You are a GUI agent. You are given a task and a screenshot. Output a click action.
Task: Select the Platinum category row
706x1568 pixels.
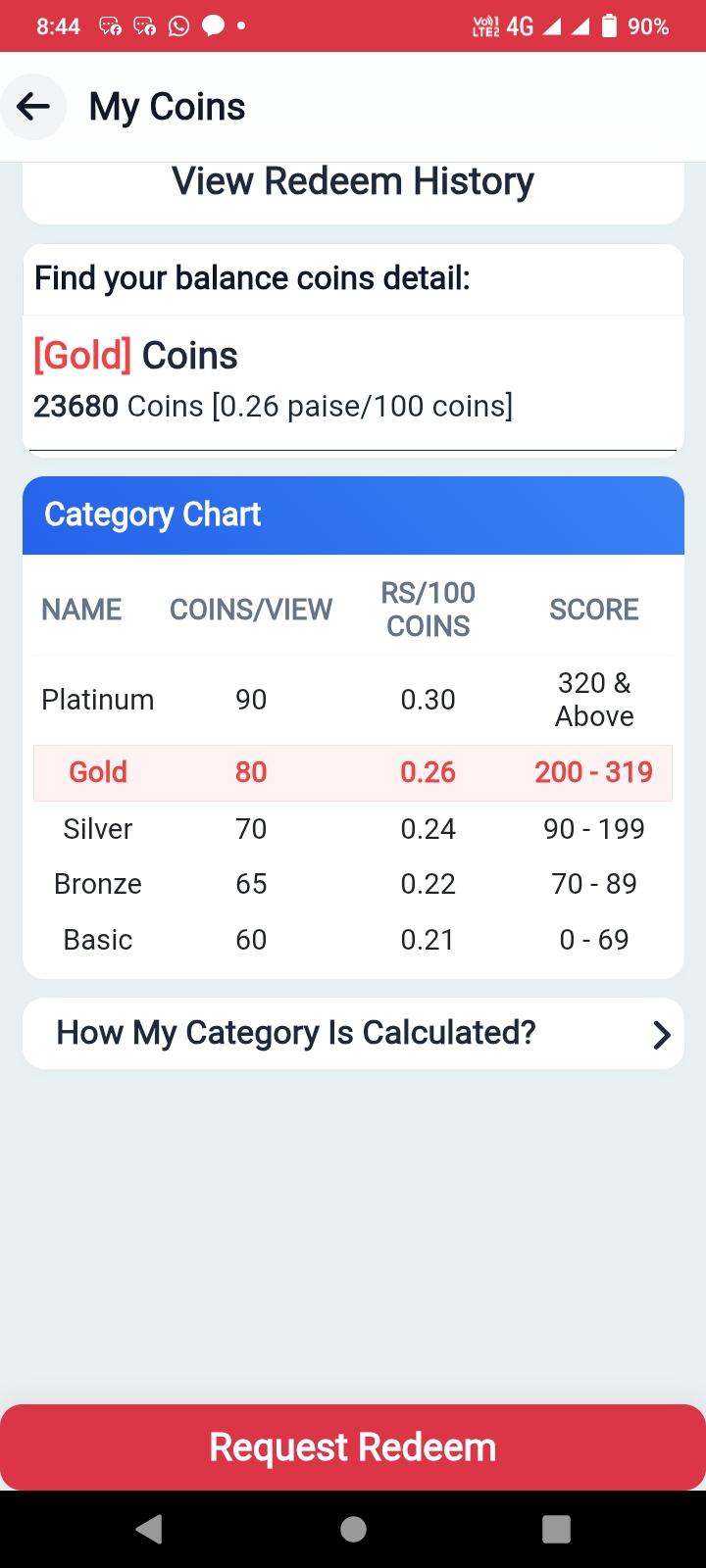pyautogui.click(x=353, y=700)
